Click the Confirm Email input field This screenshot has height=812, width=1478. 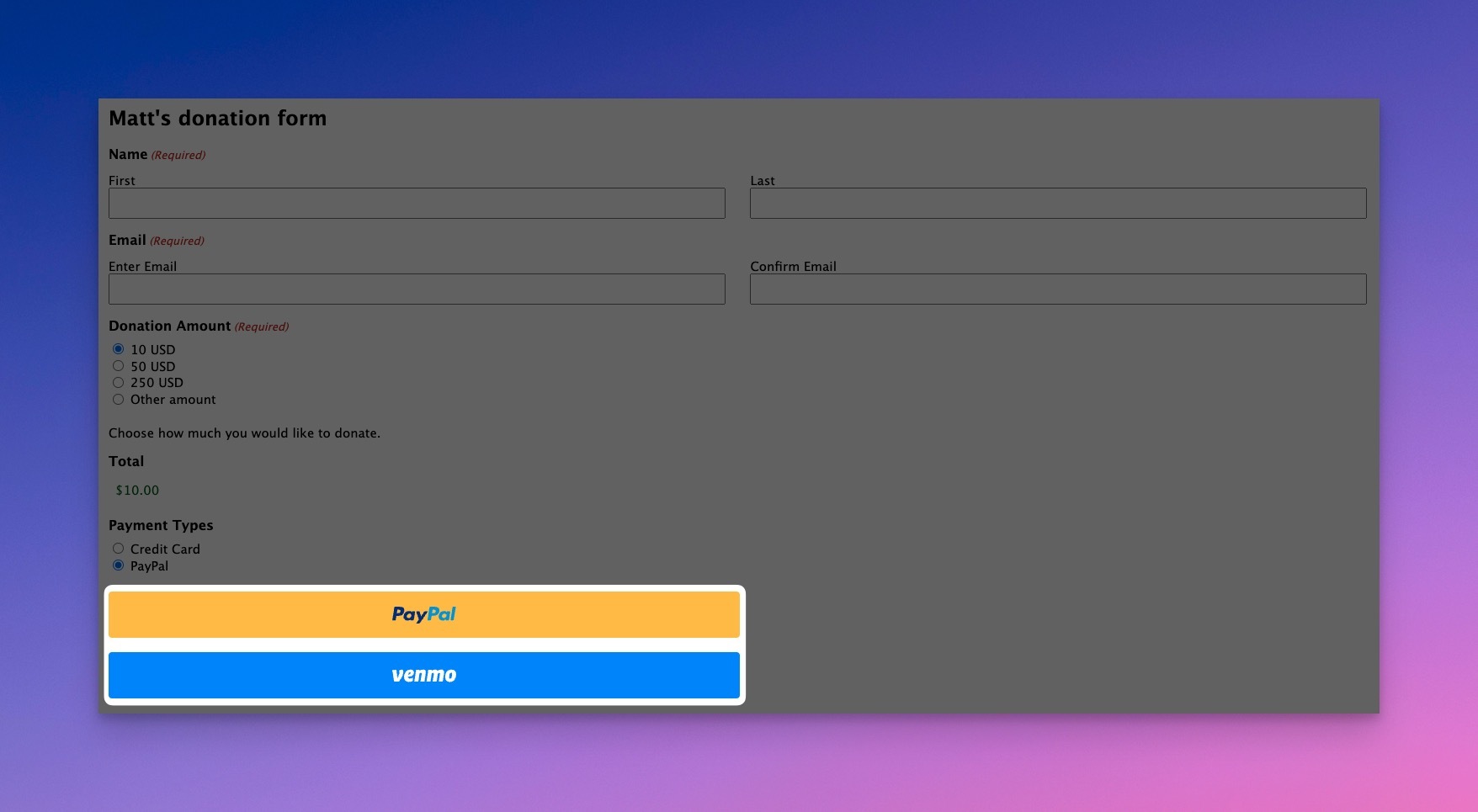(1058, 289)
